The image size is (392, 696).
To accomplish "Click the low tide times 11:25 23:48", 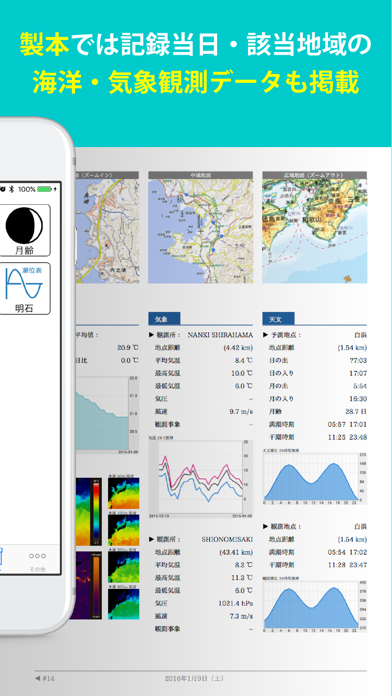I will click(x=348, y=437).
